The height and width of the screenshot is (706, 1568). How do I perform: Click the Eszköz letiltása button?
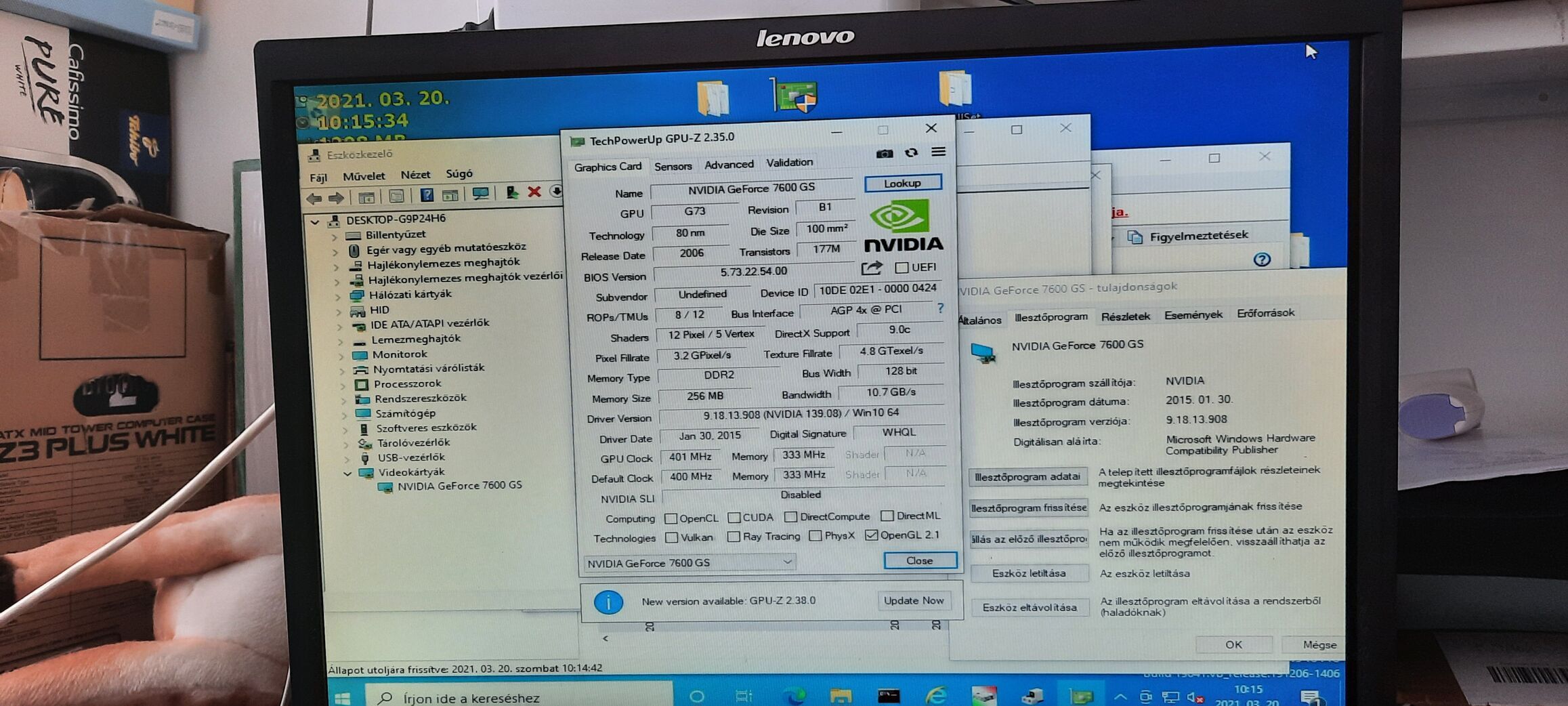(1030, 573)
